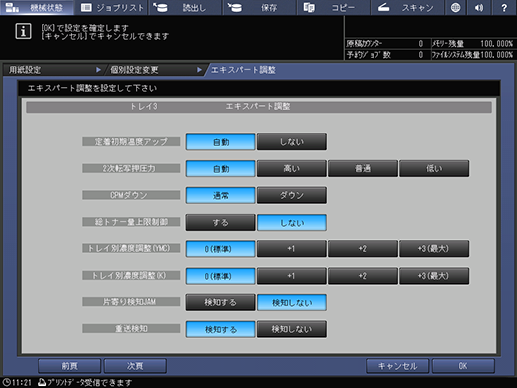
Task: Set 定着初期温度アップ to 自動
Action: pos(221,142)
